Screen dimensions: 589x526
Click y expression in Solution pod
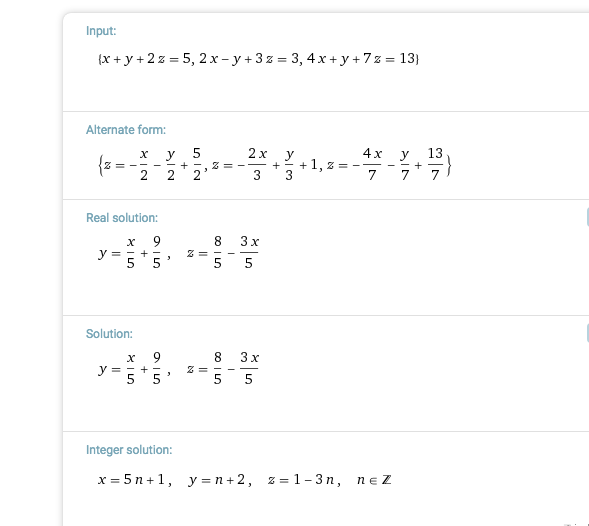130,369
